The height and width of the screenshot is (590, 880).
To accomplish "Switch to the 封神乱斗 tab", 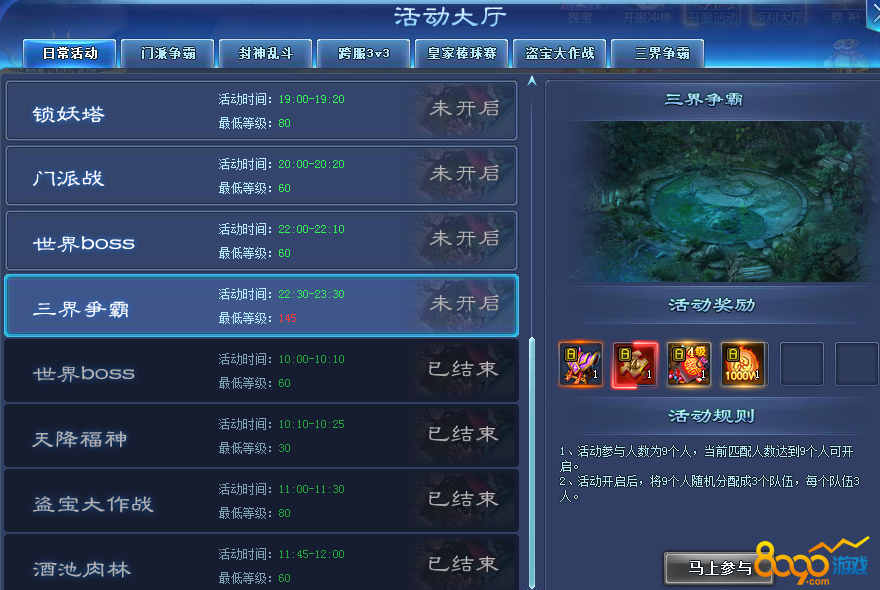I will [265, 53].
